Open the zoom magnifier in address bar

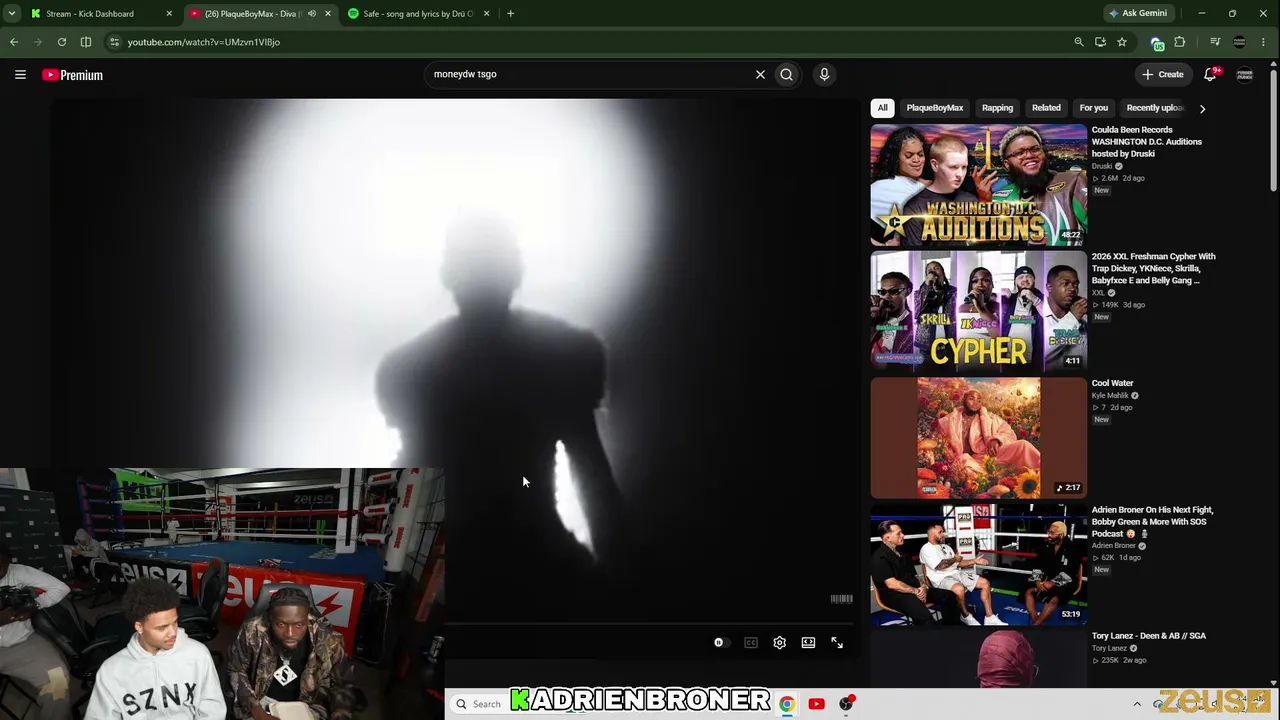1078,42
